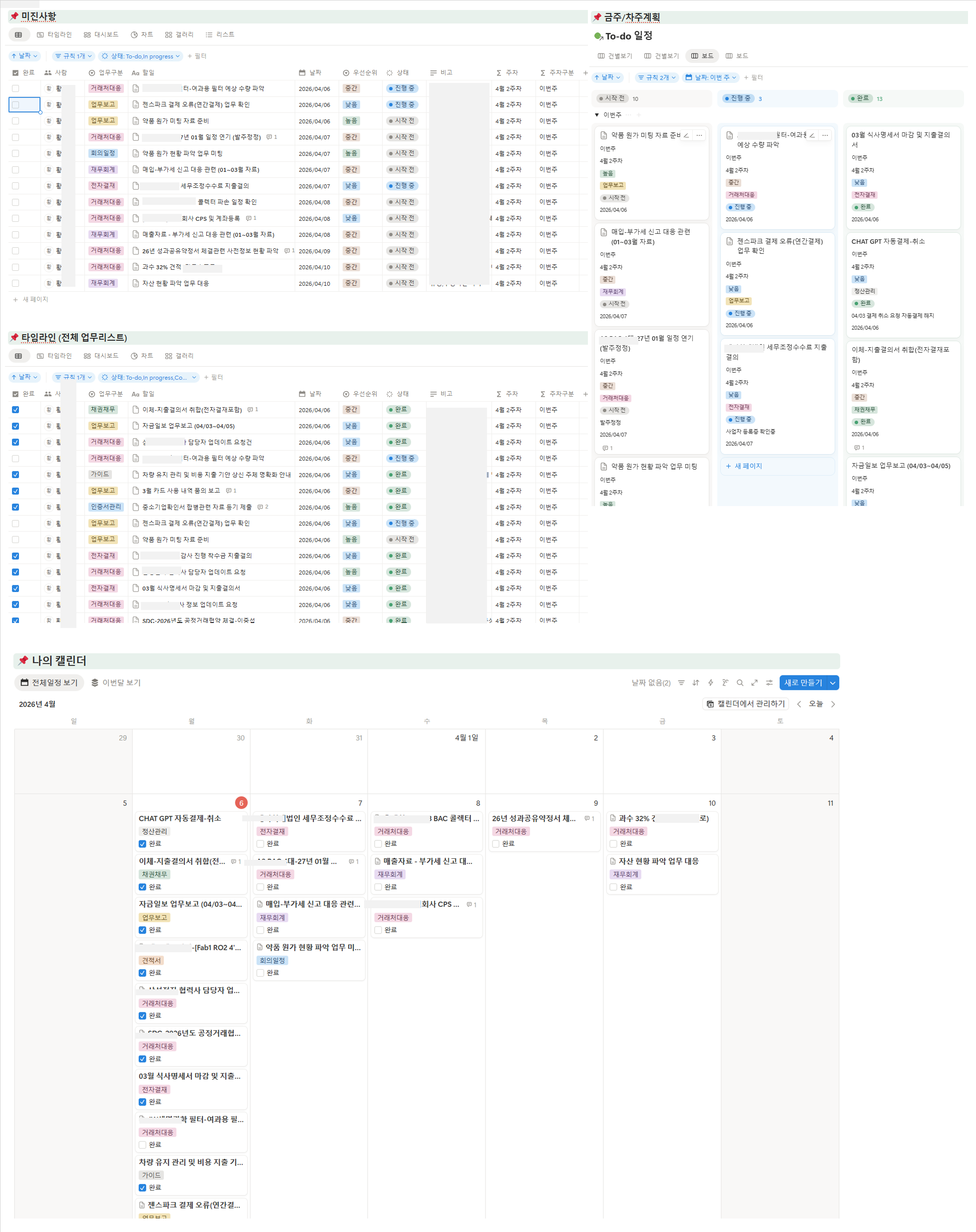Screen dimensions: 976x1232
Task: Open 날짜: 이번 주 filter dropdown
Action: click(711, 77)
